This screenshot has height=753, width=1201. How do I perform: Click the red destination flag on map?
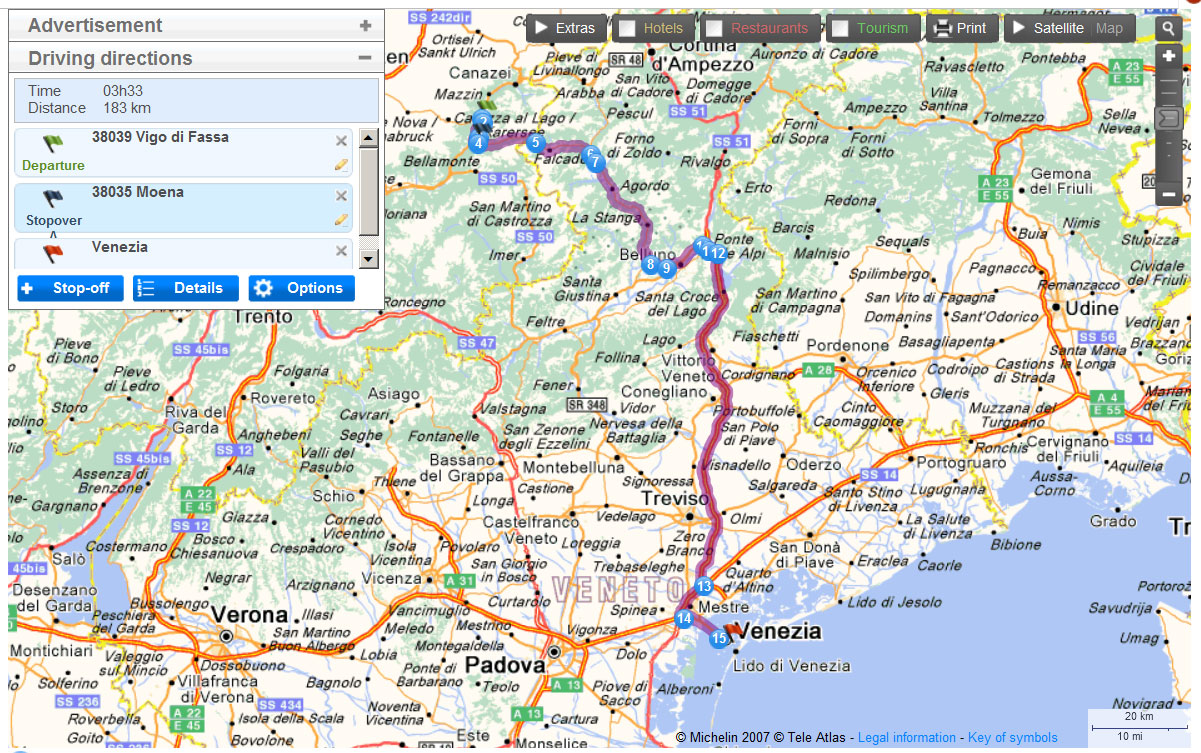733,630
